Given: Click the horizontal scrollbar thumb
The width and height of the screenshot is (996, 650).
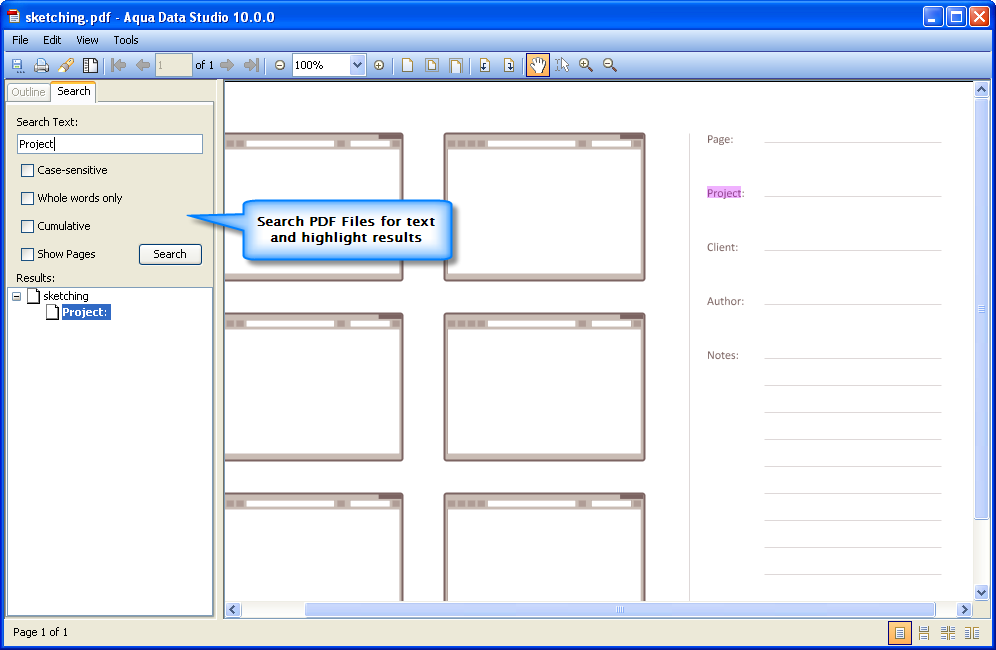Looking at the screenshot, I should click(620, 609).
